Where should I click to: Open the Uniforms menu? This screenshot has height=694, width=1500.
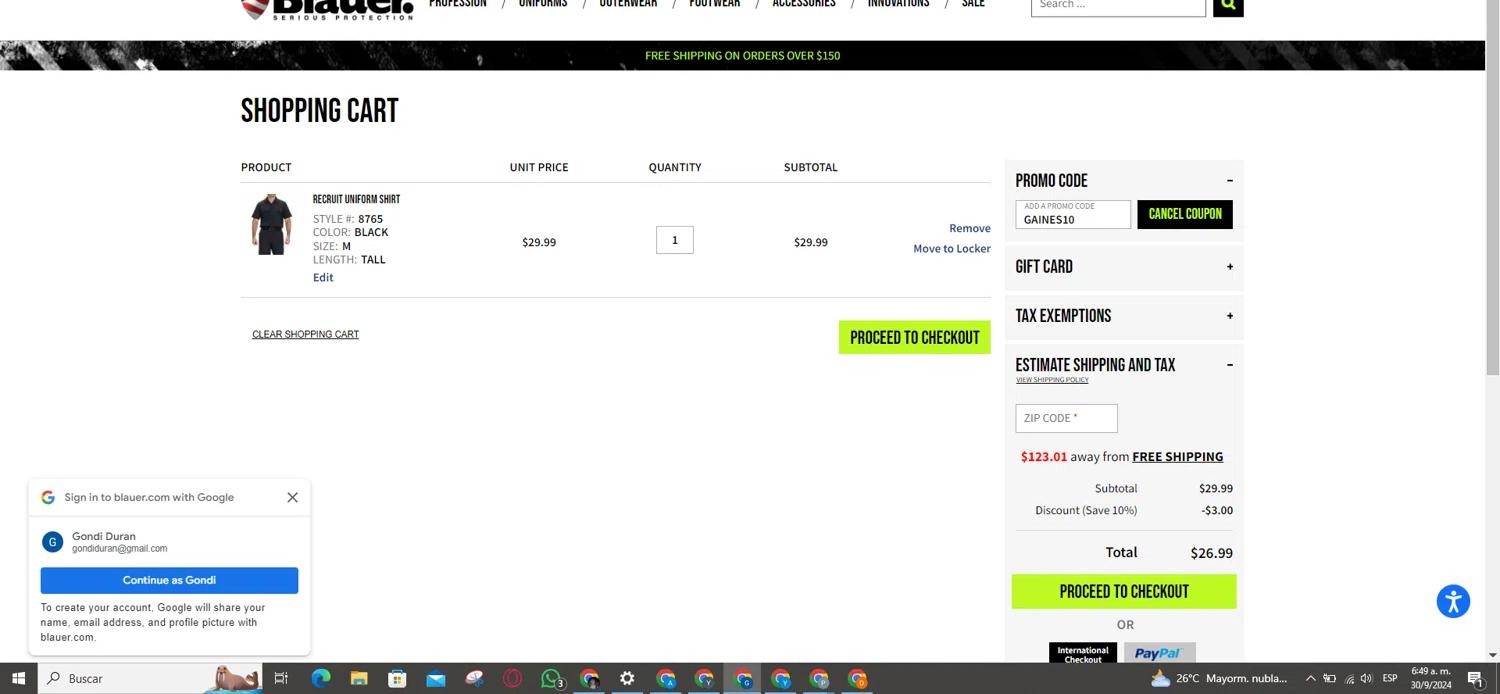[x=543, y=4]
